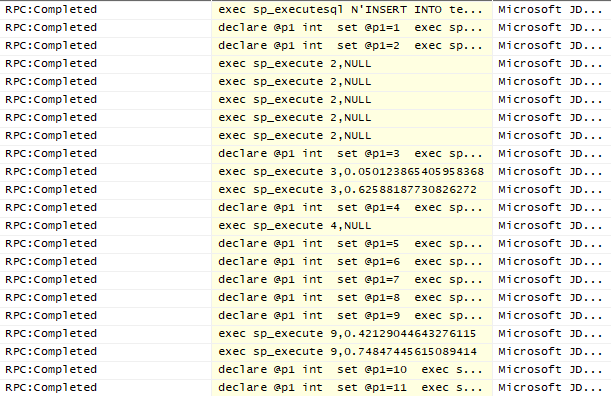Click RPC:Completed in the @p1=6 row
This screenshot has width=611, height=396.
(x=51, y=262)
